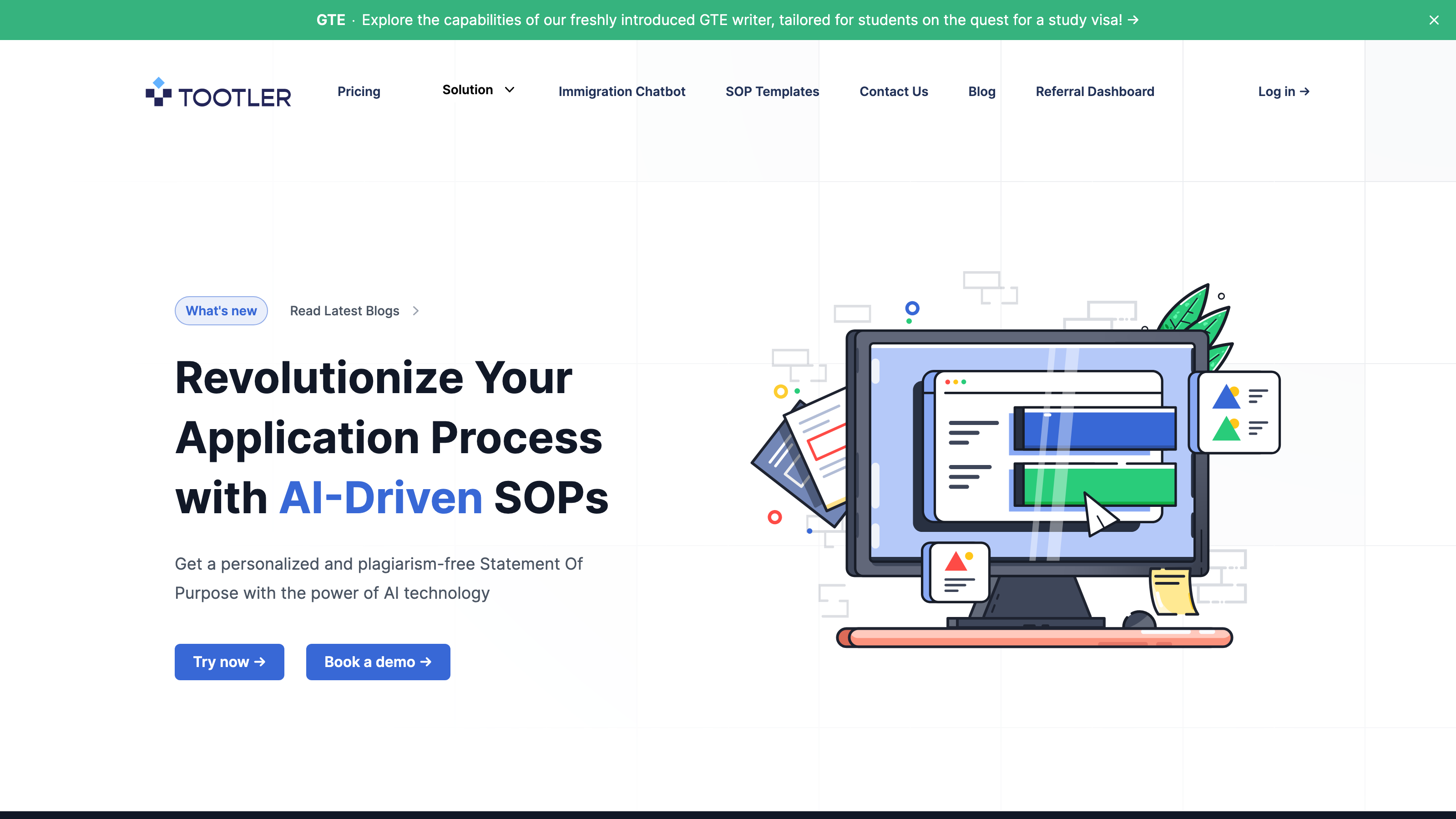The height and width of the screenshot is (819, 1456).
Task: Open Read Latest Blogs link
Action: (x=354, y=311)
